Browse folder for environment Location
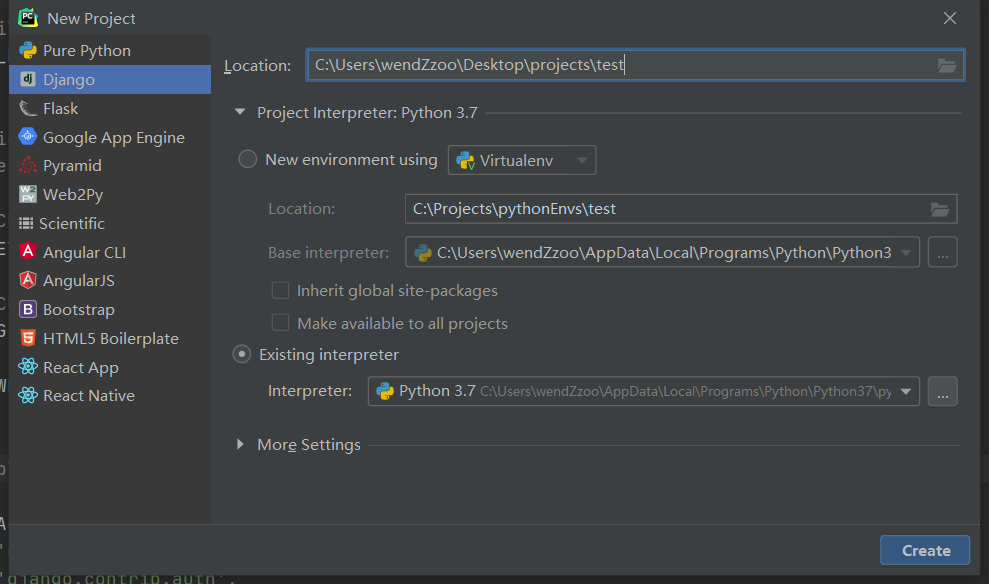 click(x=940, y=209)
